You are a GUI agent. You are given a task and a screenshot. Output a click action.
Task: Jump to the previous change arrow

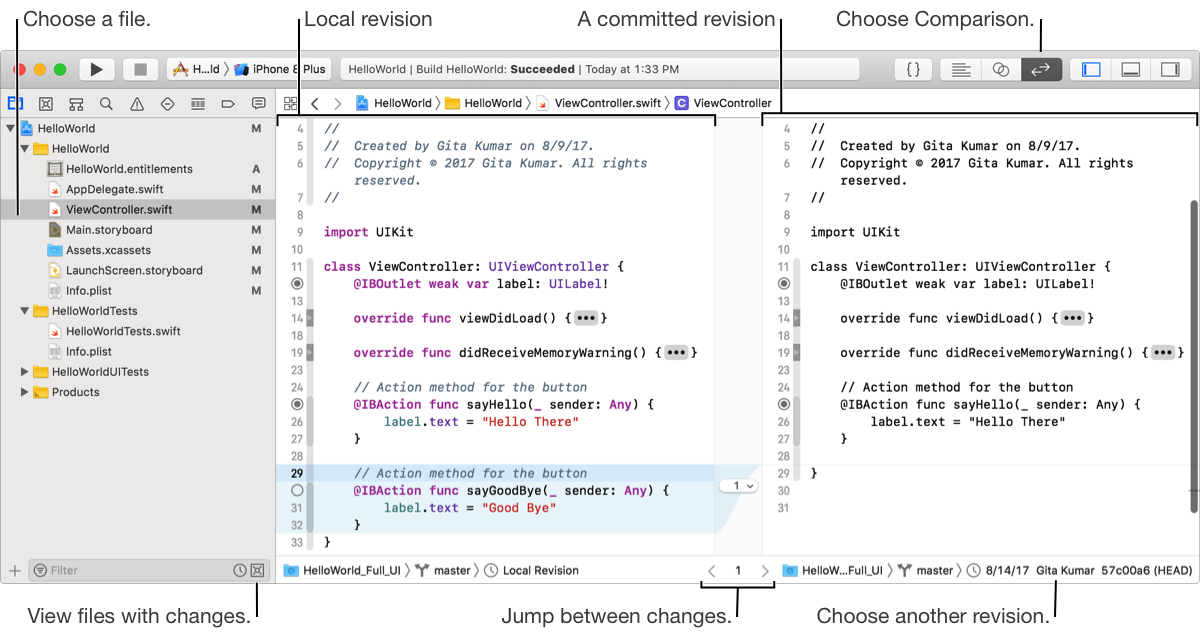tap(712, 571)
